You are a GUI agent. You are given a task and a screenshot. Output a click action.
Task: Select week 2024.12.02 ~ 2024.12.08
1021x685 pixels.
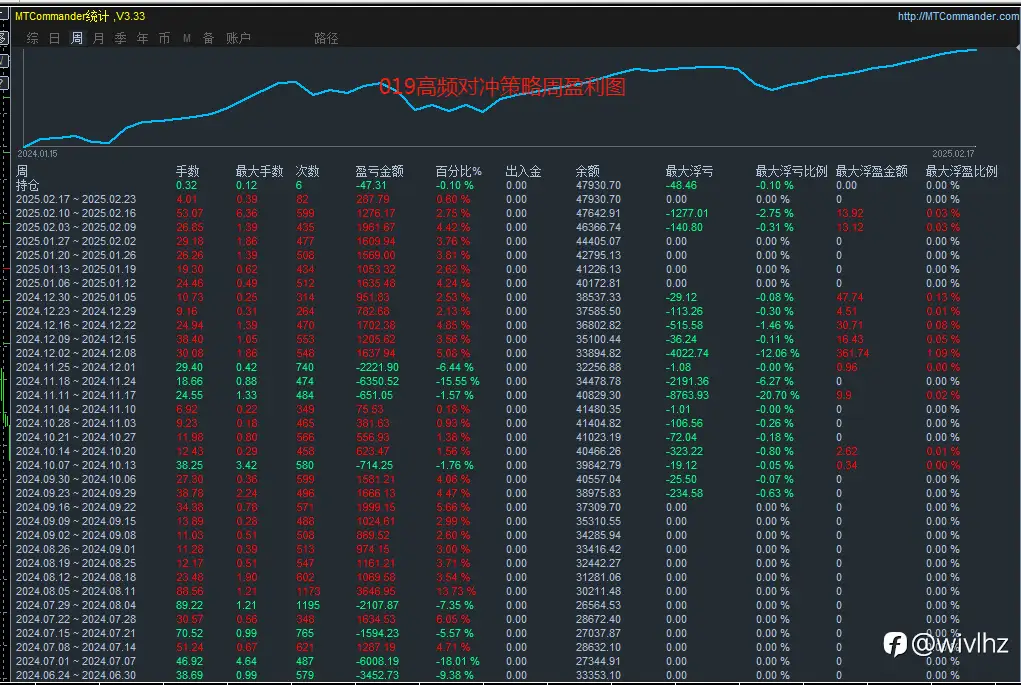pyautogui.click(x=76, y=354)
